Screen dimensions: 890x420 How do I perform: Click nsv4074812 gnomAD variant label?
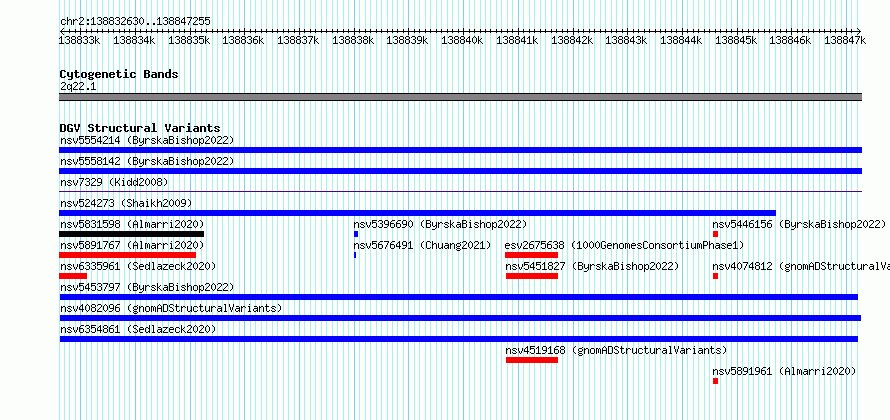pyautogui.click(x=801, y=266)
